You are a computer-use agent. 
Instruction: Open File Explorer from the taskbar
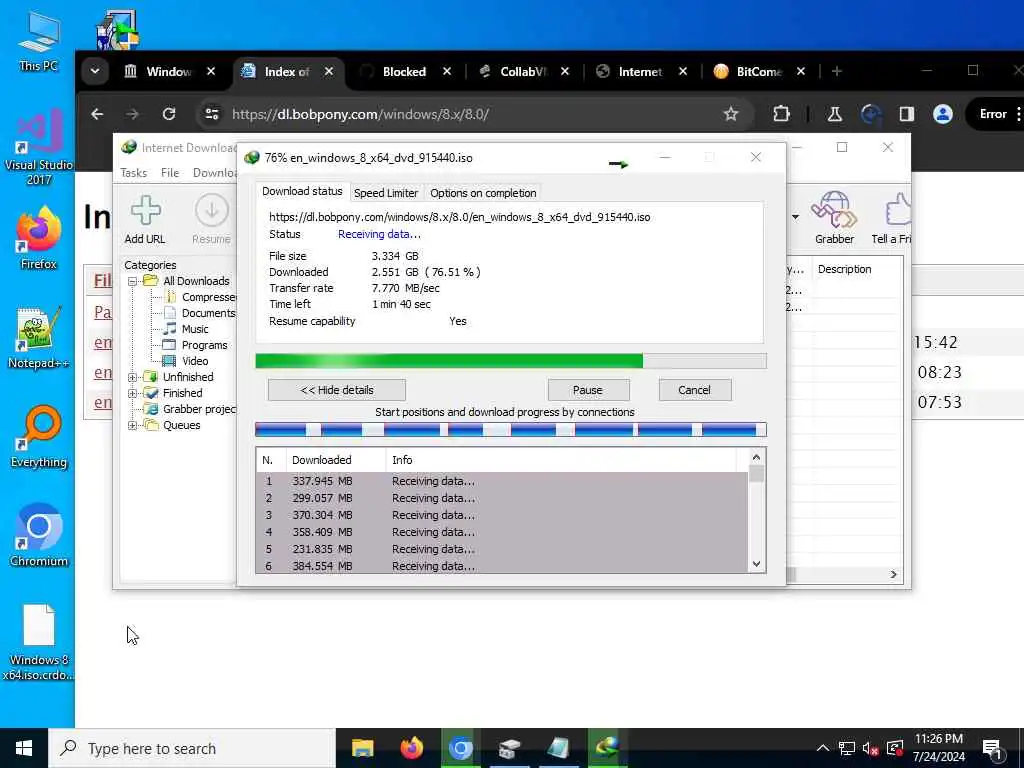(x=362, y=748)
